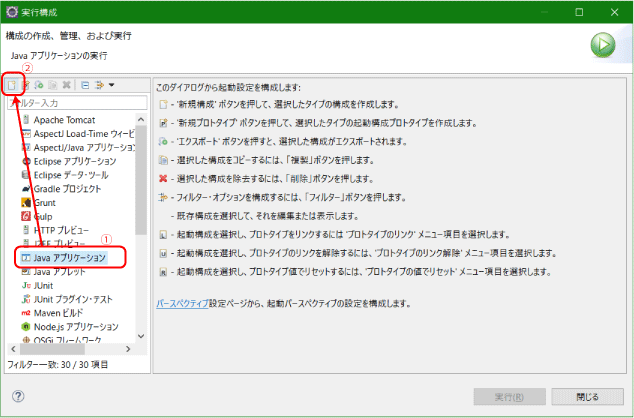Click the Collapse All toolbar icon
This screenshot has height=418, width=634.
85,85
